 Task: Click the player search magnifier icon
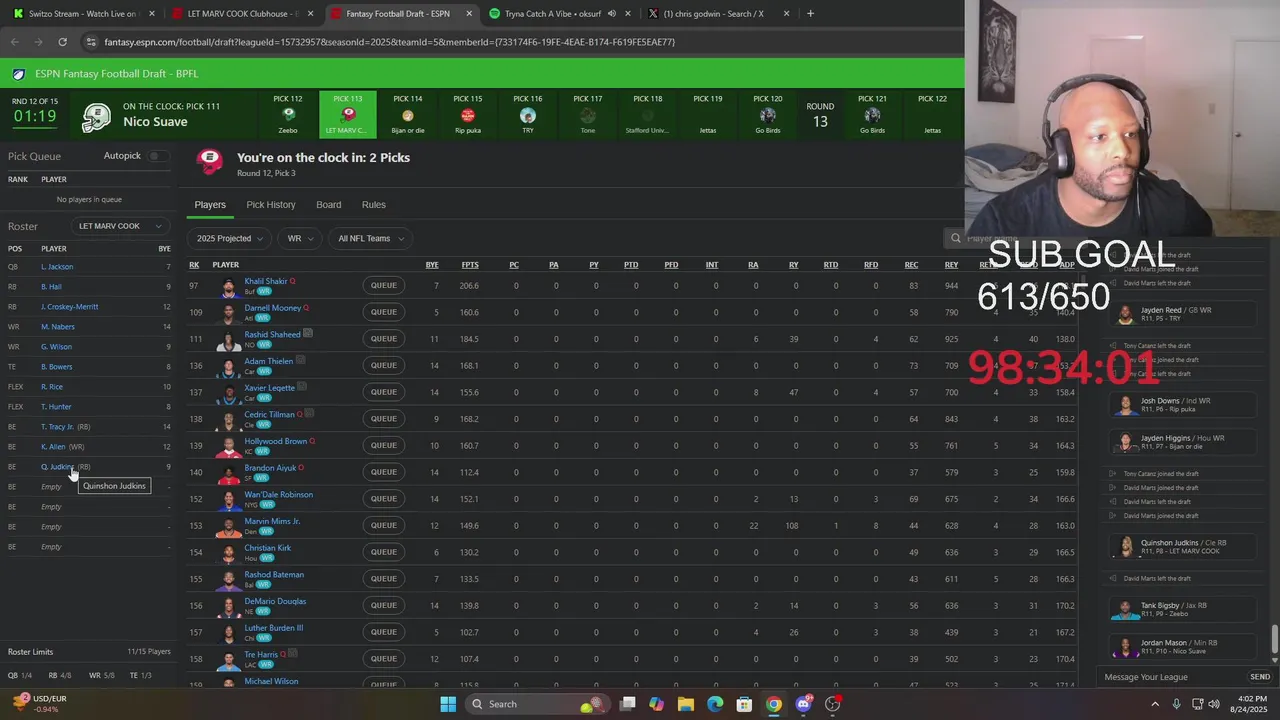click(956, 238)
